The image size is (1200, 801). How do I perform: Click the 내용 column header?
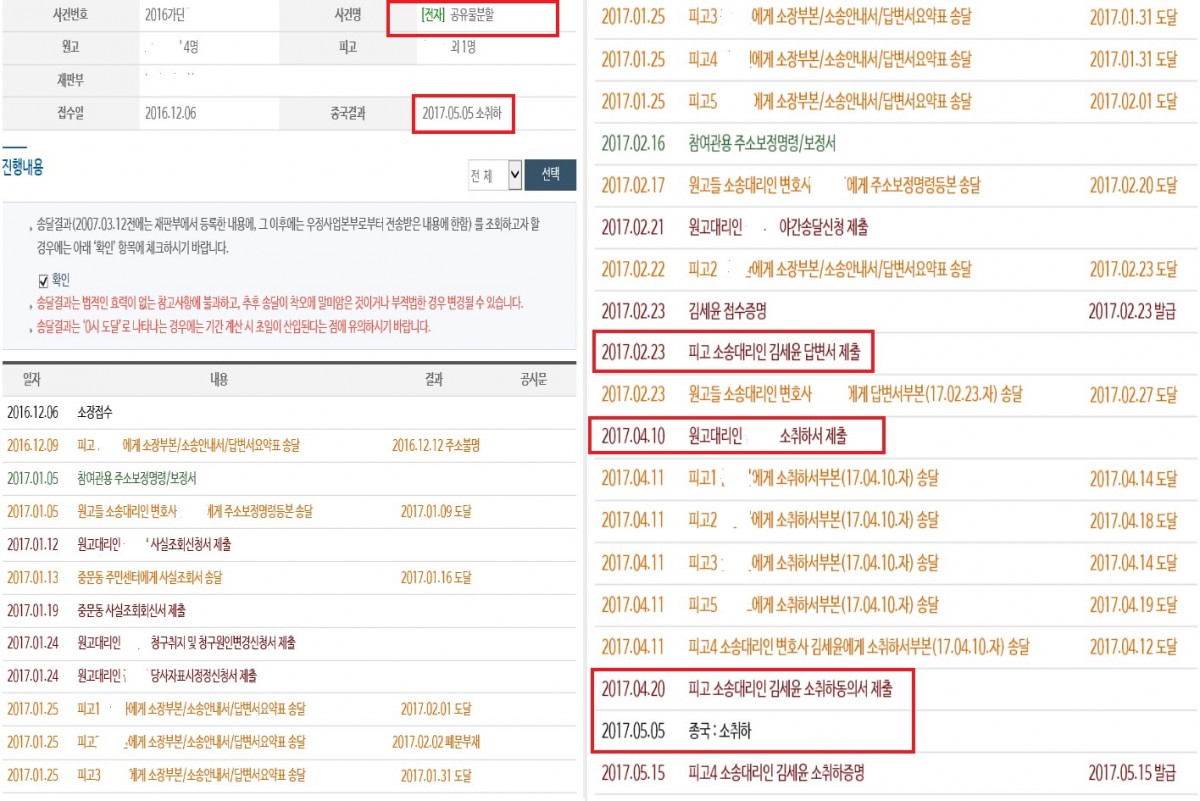point(220,380)
